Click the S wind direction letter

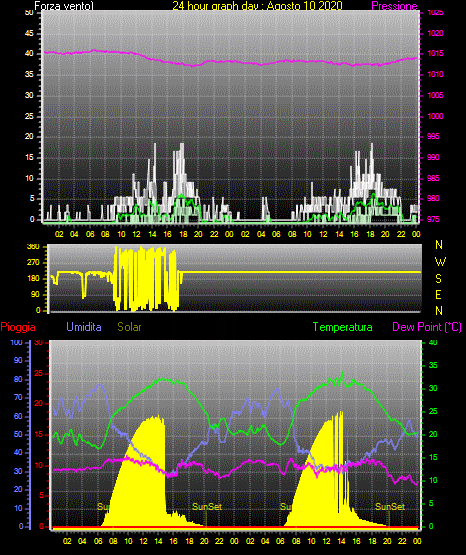coord(438,279)
